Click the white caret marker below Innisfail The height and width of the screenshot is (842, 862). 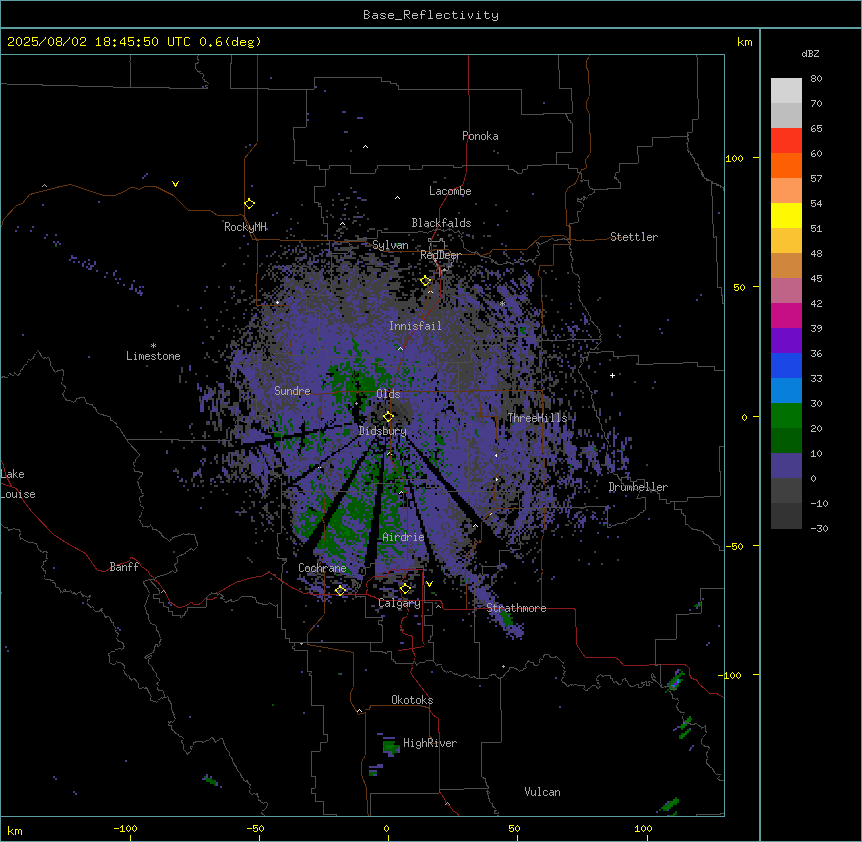point(400,348)
